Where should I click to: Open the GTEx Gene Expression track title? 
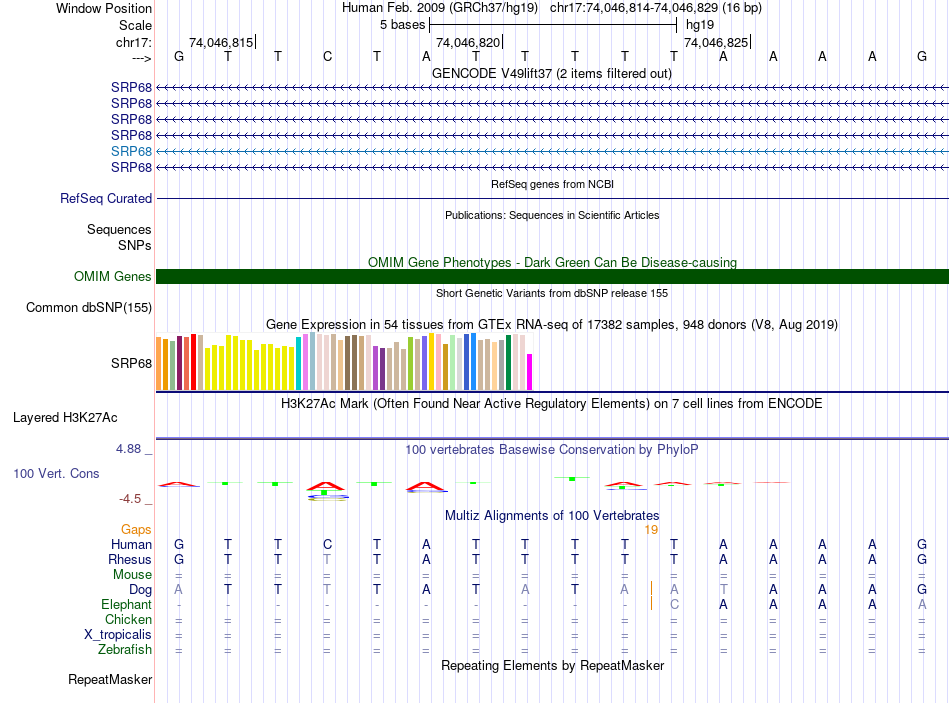click(x=552, y=324)
